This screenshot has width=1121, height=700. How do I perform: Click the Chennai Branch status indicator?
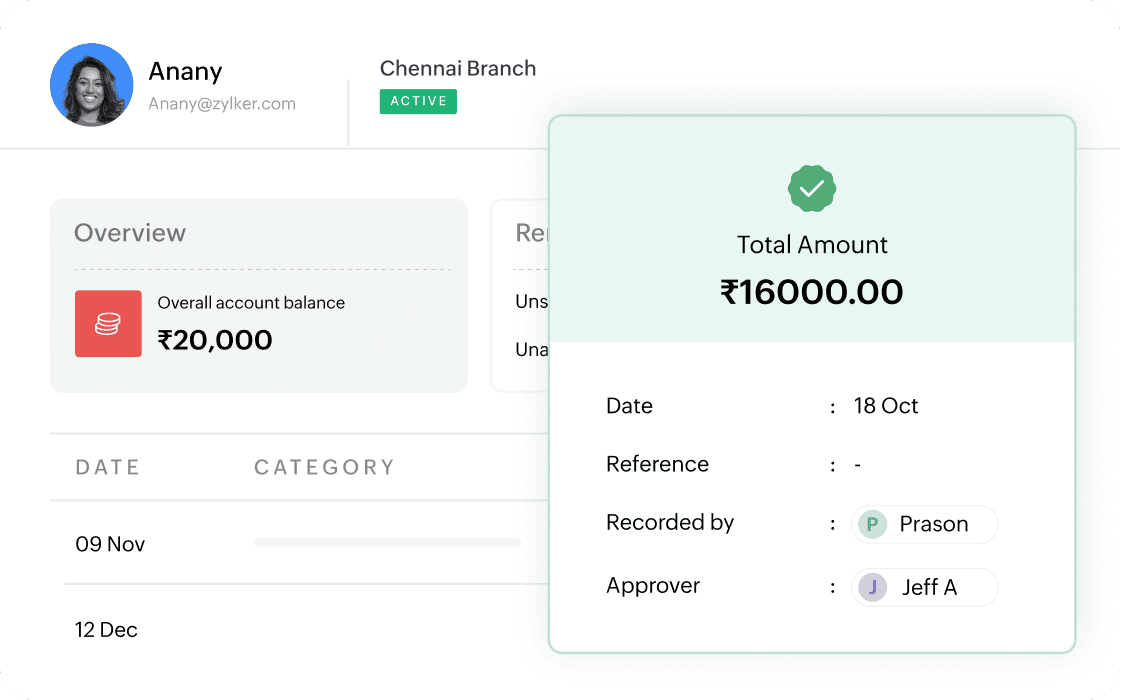click(418, 101)
